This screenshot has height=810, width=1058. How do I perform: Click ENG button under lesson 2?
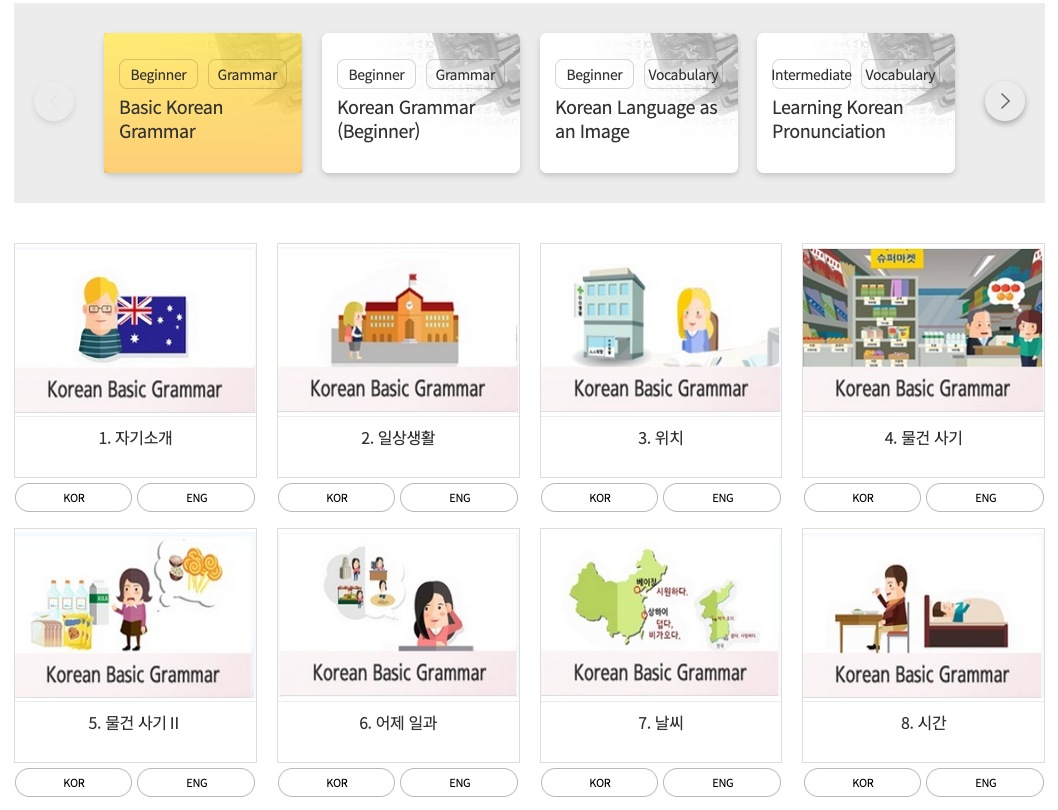pos(459,498)
